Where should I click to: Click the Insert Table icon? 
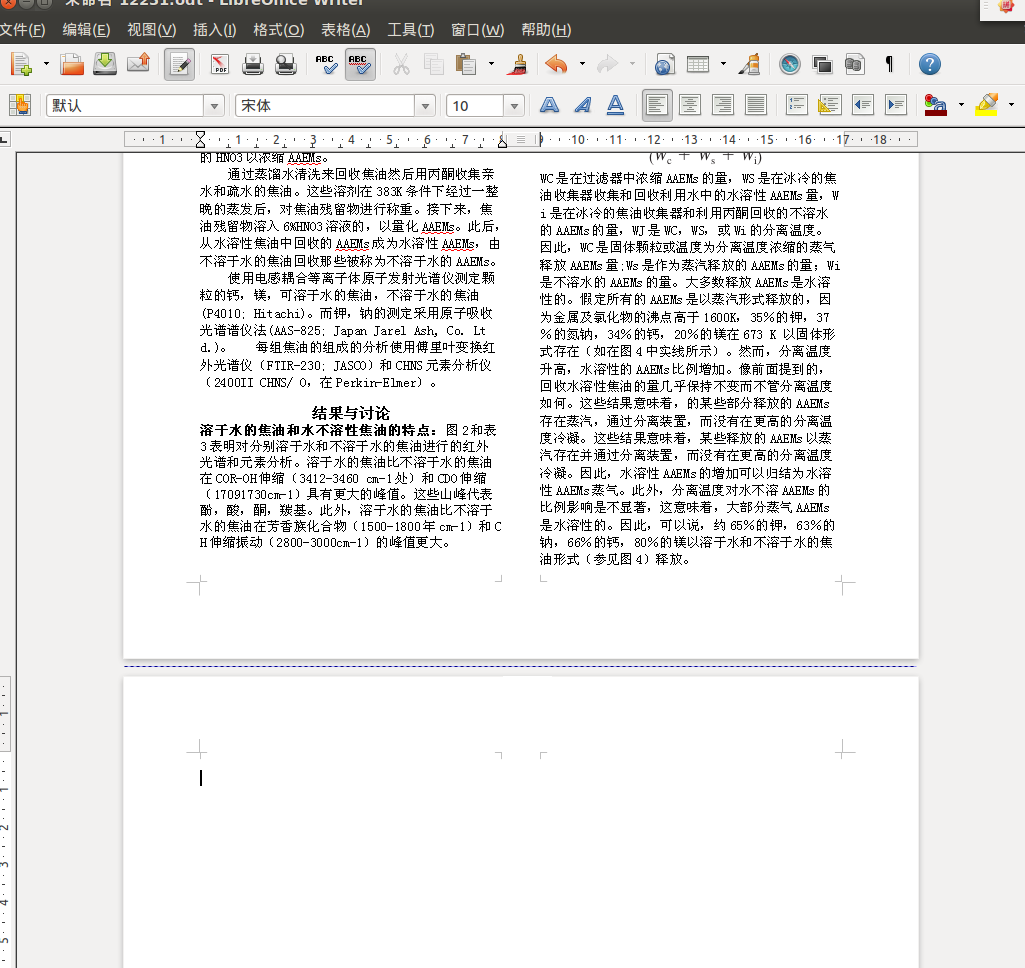pyautogui.click(x=697, y=64)
